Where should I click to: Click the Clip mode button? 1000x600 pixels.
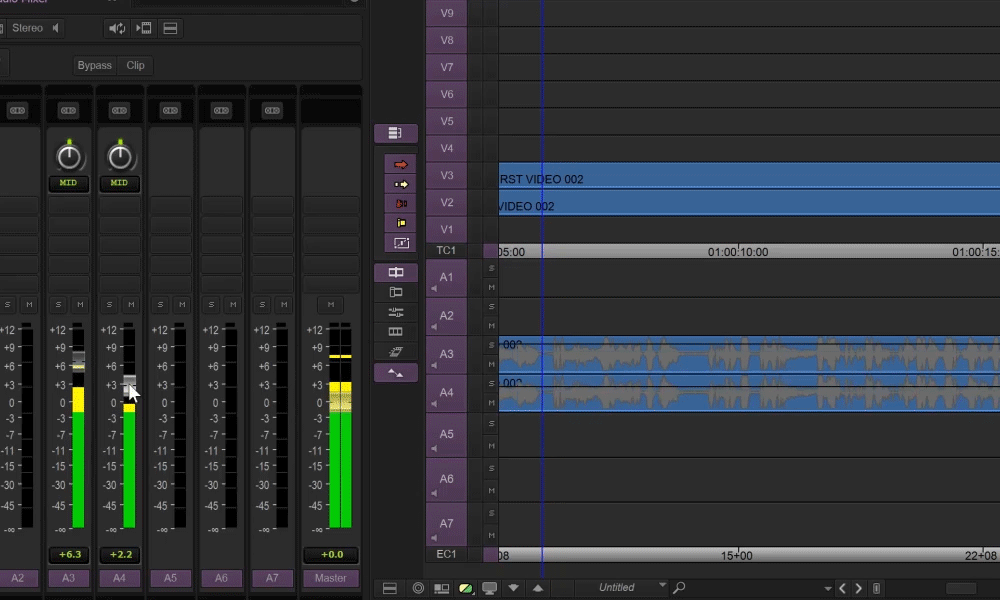(x=135, y=65)
